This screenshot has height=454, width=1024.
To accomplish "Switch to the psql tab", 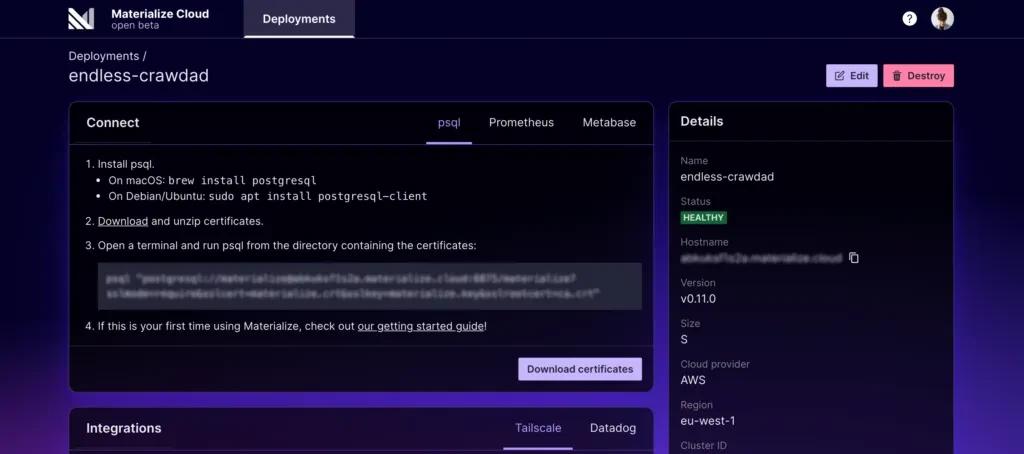I will click(x=449, y=122).
